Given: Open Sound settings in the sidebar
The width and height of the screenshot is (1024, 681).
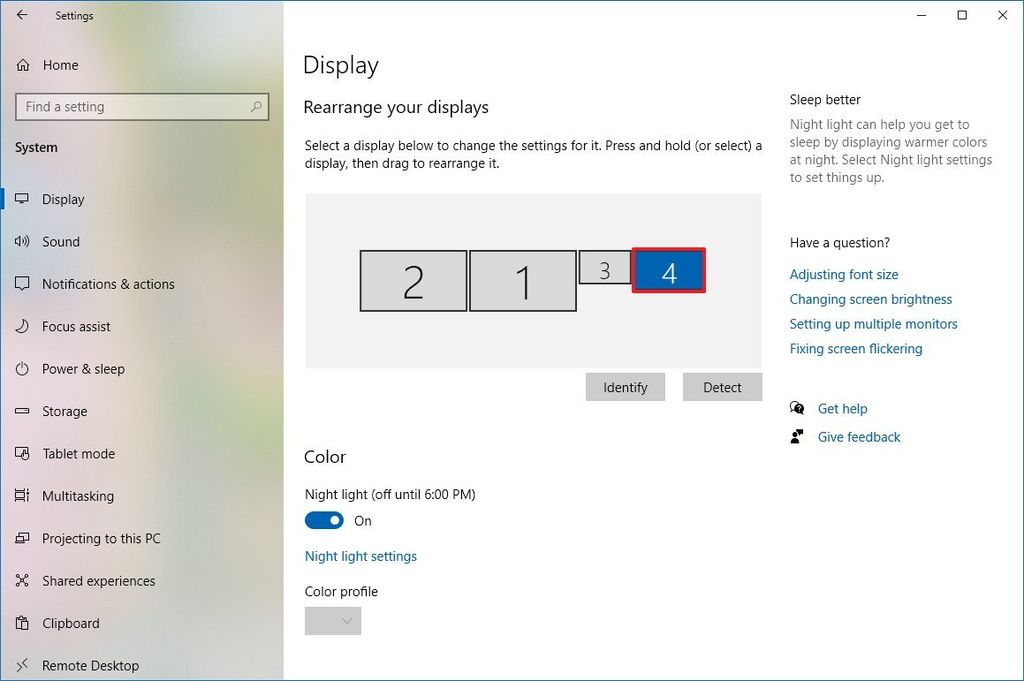Looking at the screenshot, I should point(60,241).
